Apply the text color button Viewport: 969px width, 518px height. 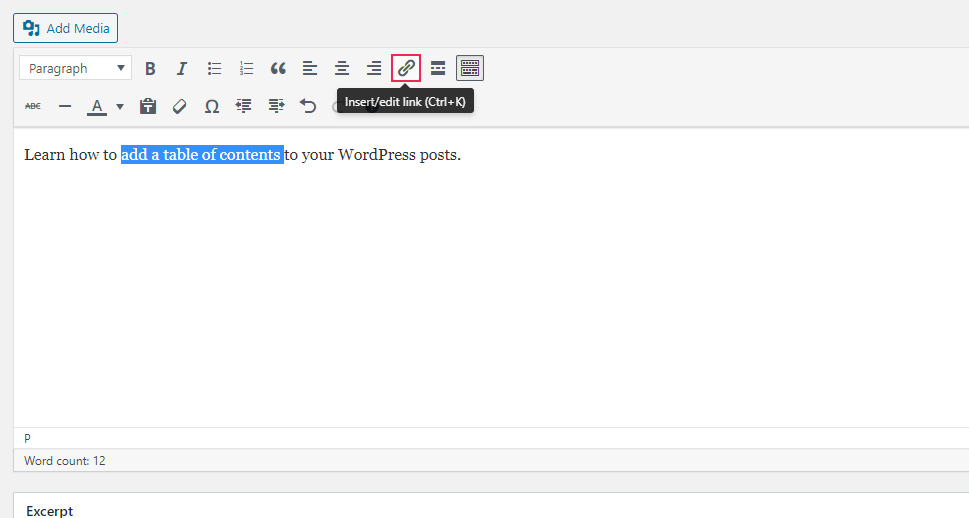tap(96, 106)
